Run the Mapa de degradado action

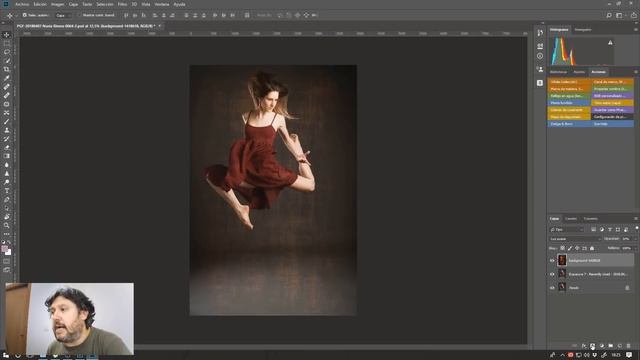click(569, 117)
